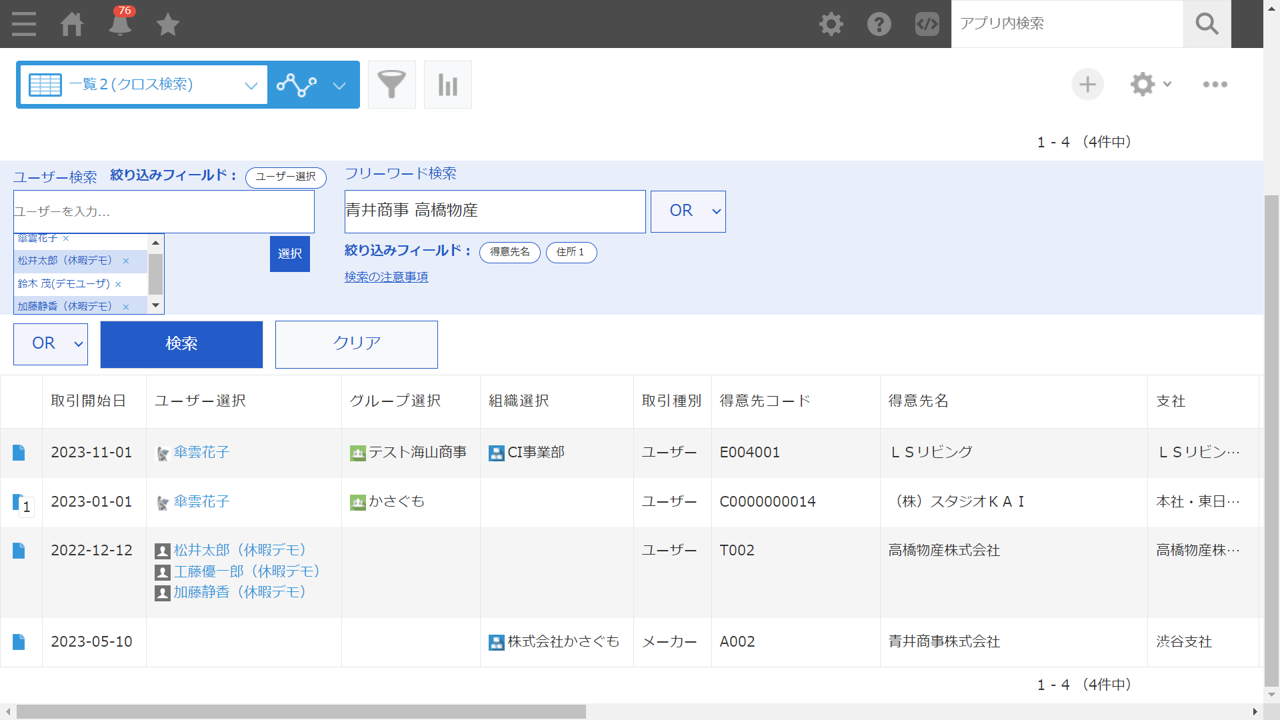Expand the graph selector chevron
This screenshot has height=720, width=1280.
(x=339, y=86)
